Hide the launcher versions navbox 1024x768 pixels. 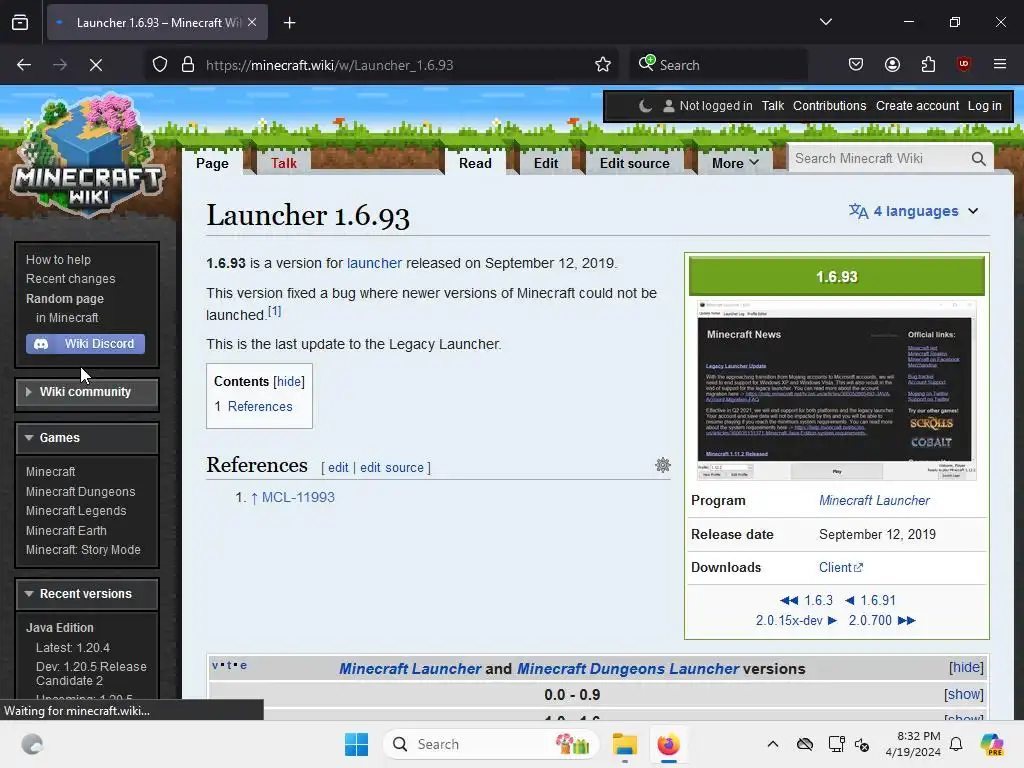point(966,667)
